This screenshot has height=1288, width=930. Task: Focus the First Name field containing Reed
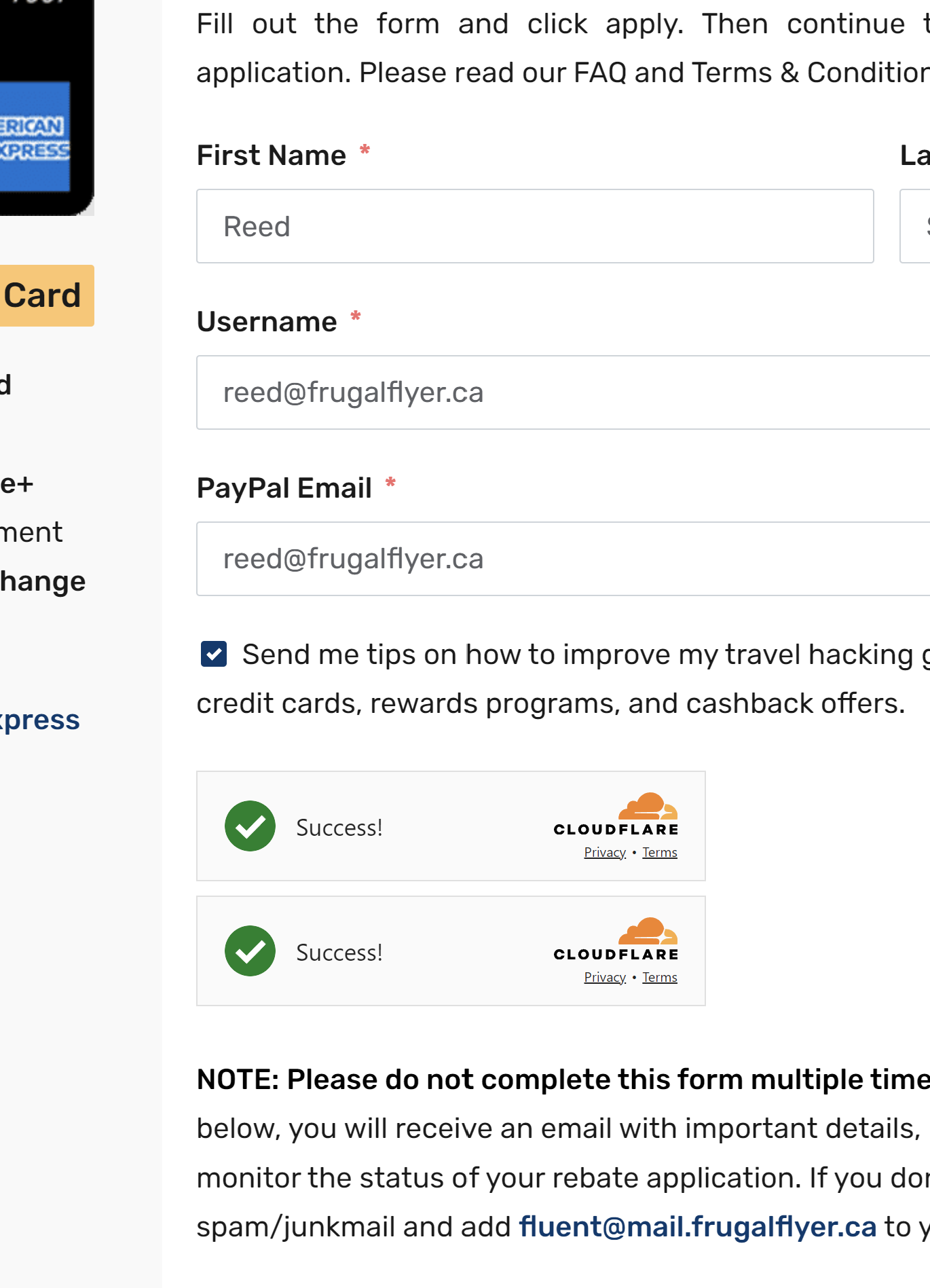tap(534, 226)
